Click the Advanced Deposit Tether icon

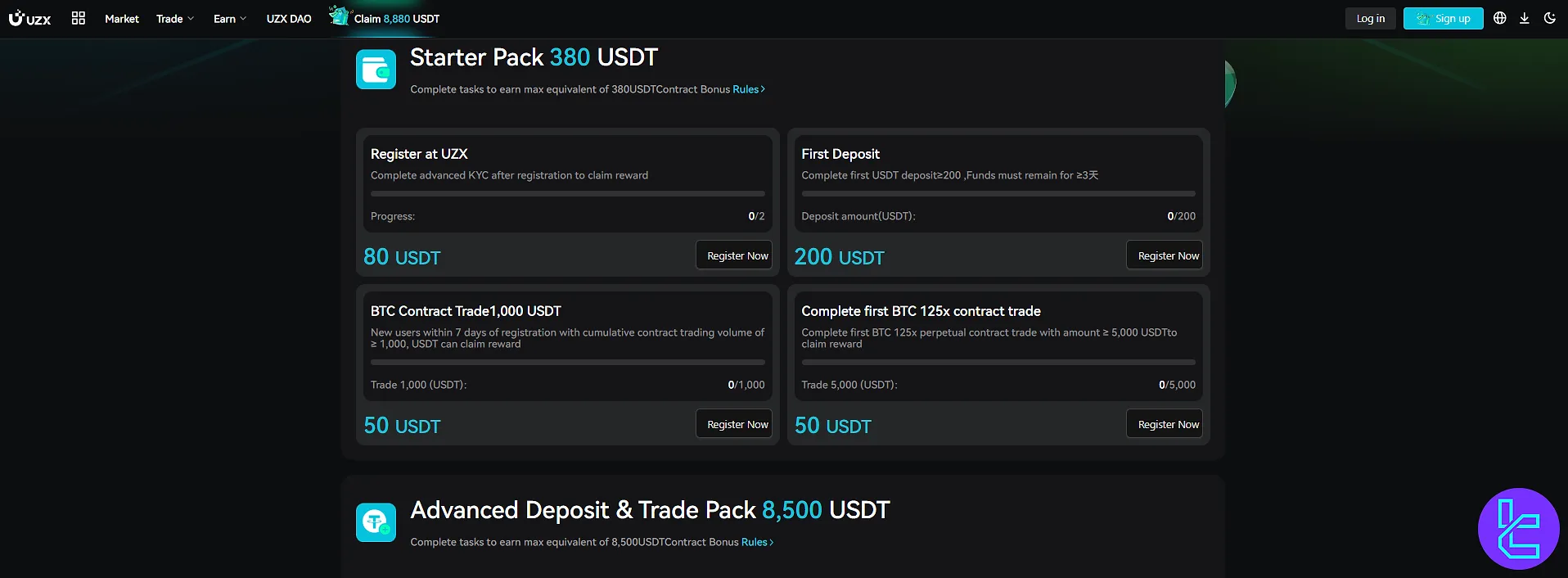376,522
